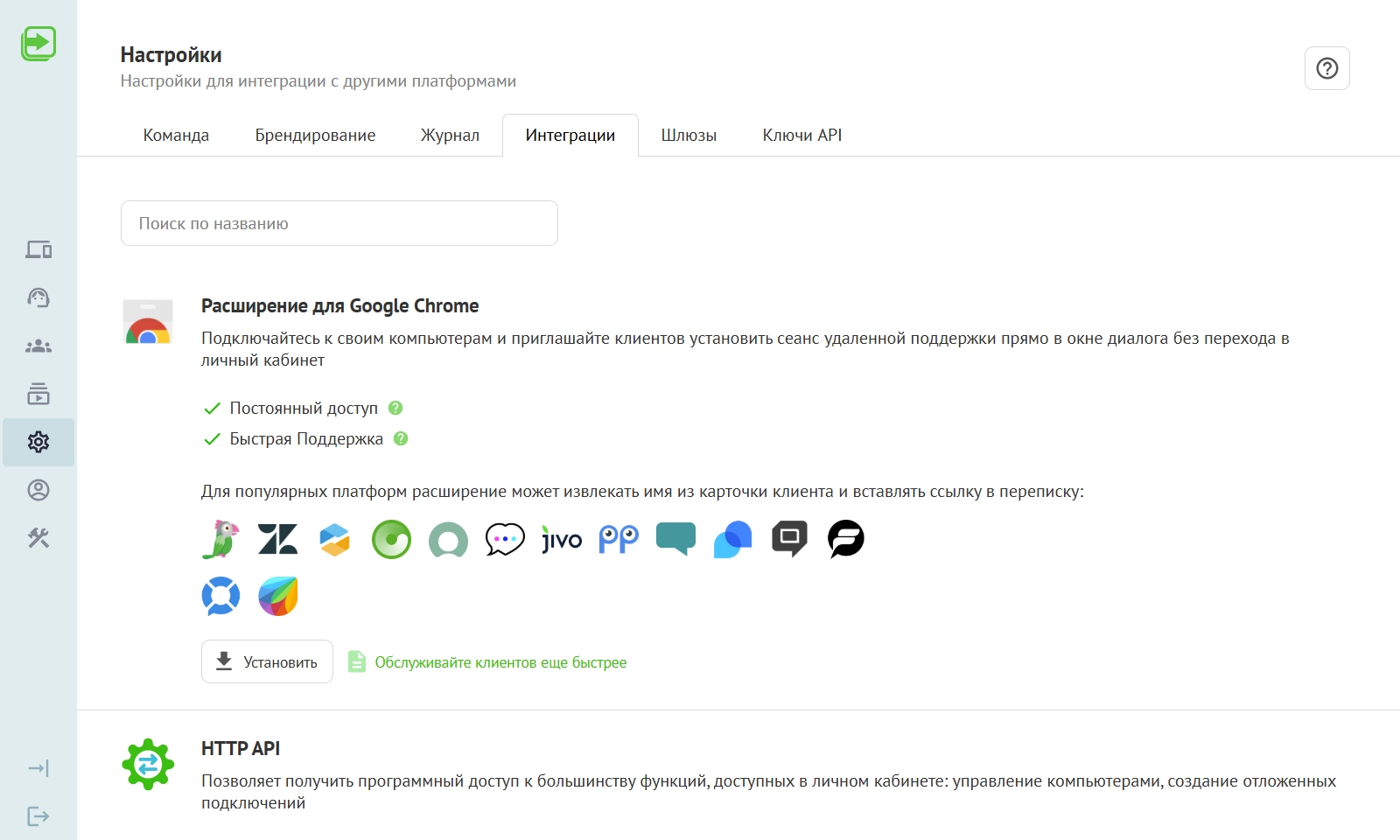Expand the sidebar with arrow icon
Viewport: 1400px width, 840px height.
coord(38,768)
